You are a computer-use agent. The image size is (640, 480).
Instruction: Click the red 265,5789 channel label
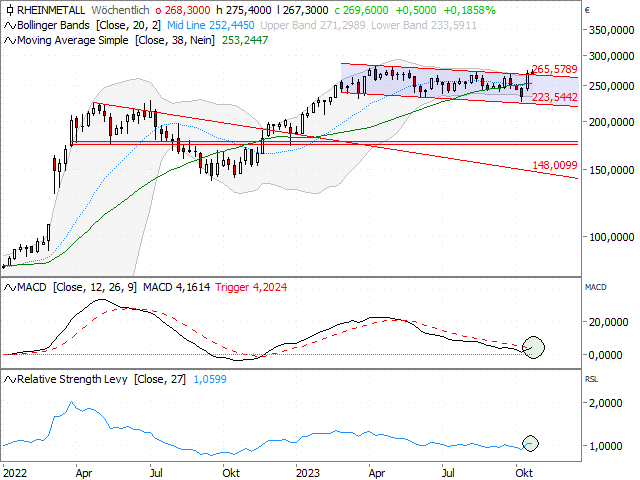point(555,69)
